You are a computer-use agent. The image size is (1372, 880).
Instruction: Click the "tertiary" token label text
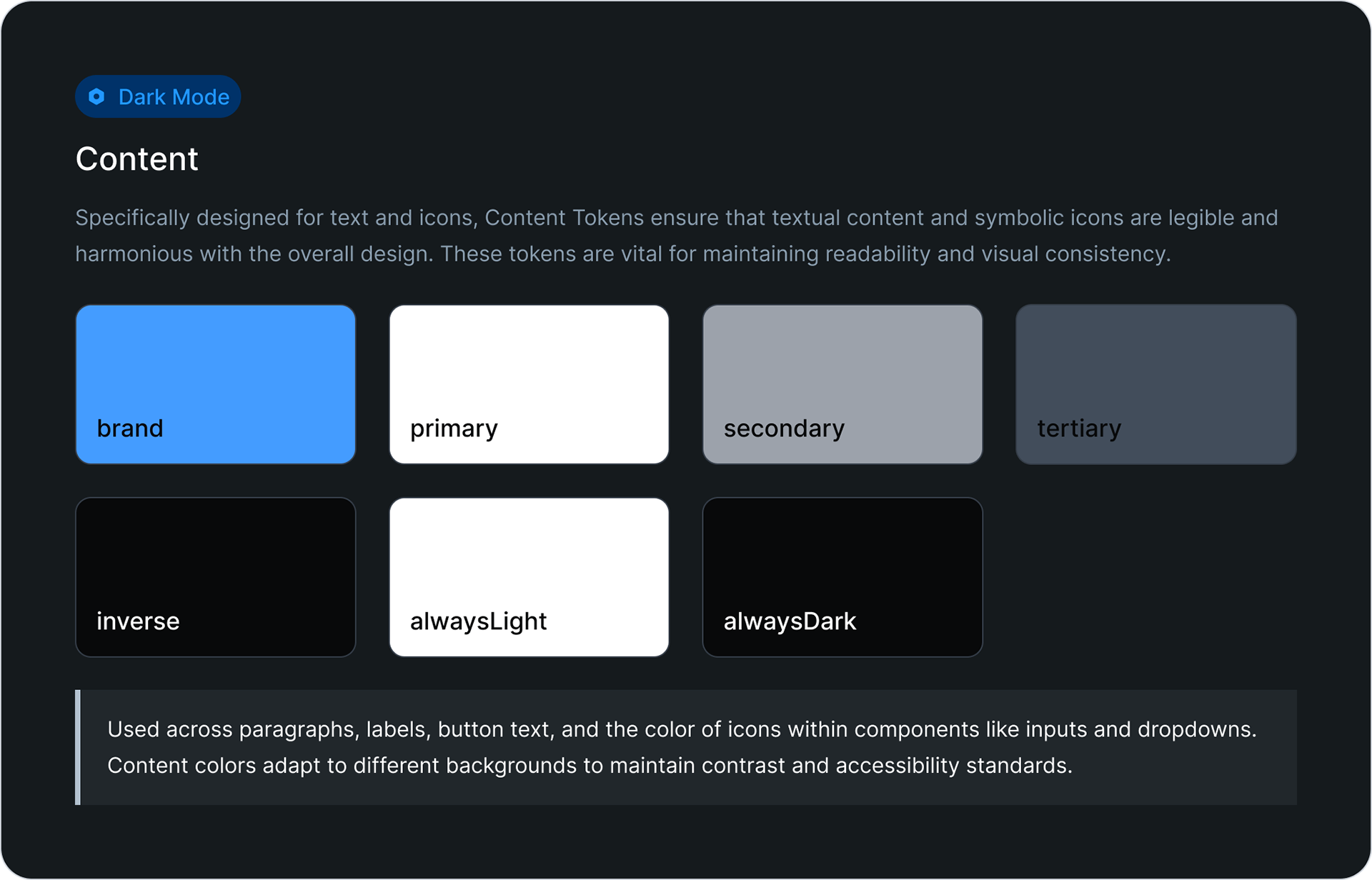1079,429
